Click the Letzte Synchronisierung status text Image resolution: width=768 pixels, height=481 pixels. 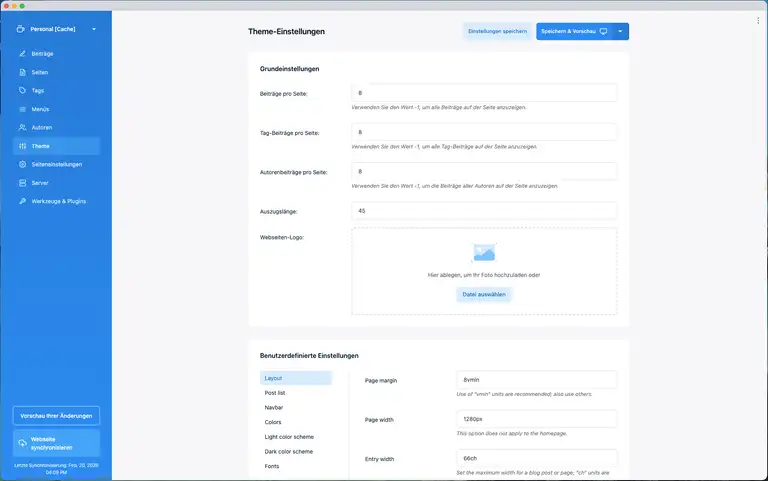(x=56, y=469)
